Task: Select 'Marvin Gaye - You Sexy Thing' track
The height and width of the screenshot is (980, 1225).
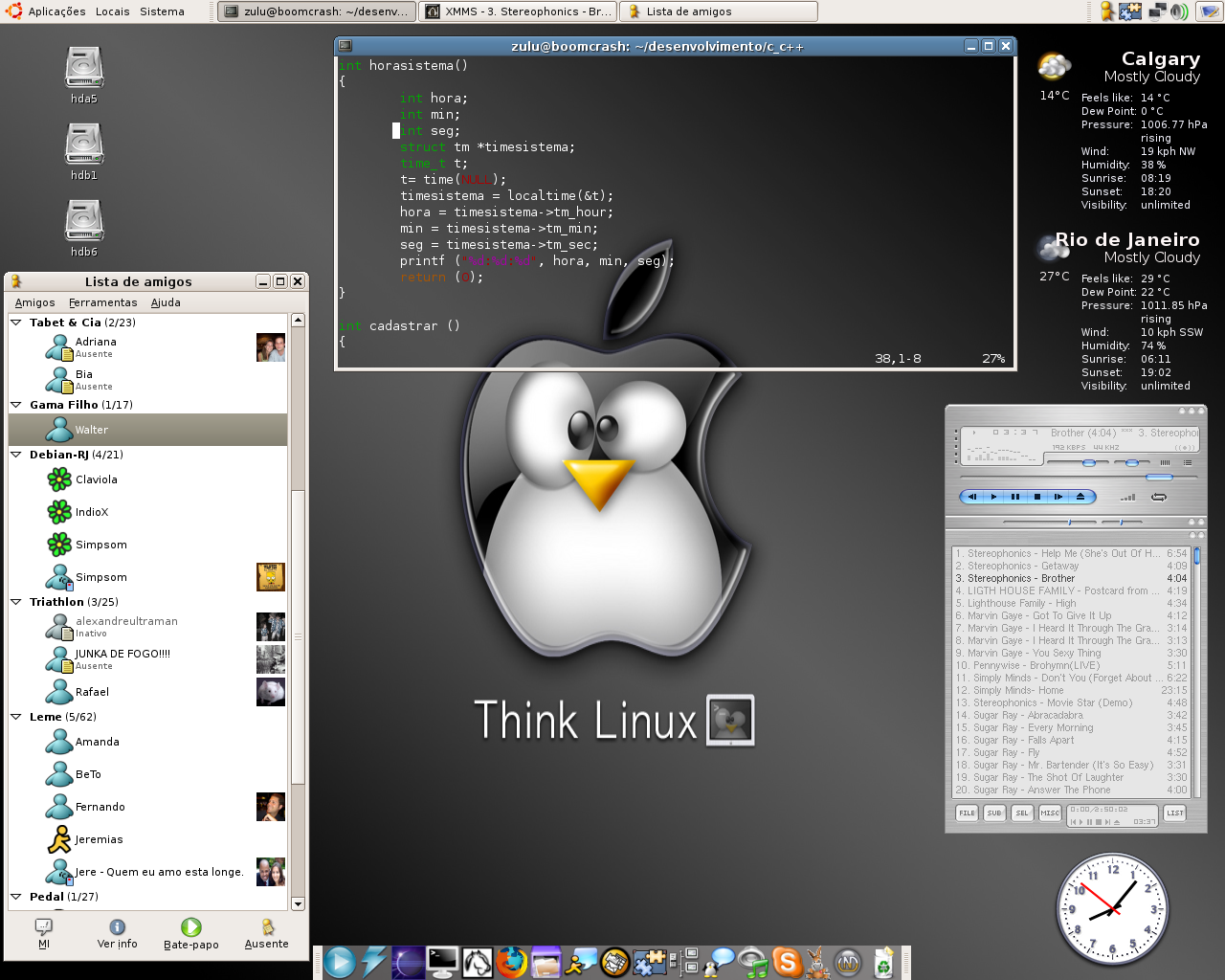Action: tap(1071, 653)
